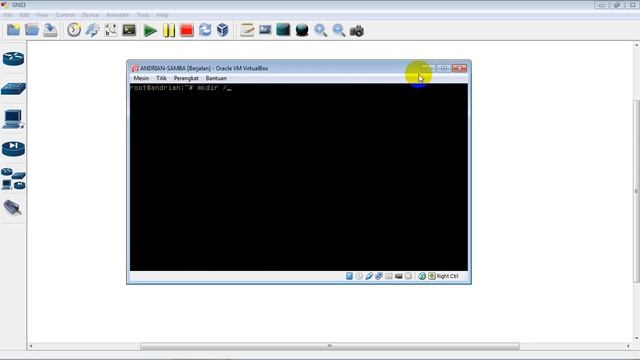Open the Device menu in GNS3

coord(90,15)
